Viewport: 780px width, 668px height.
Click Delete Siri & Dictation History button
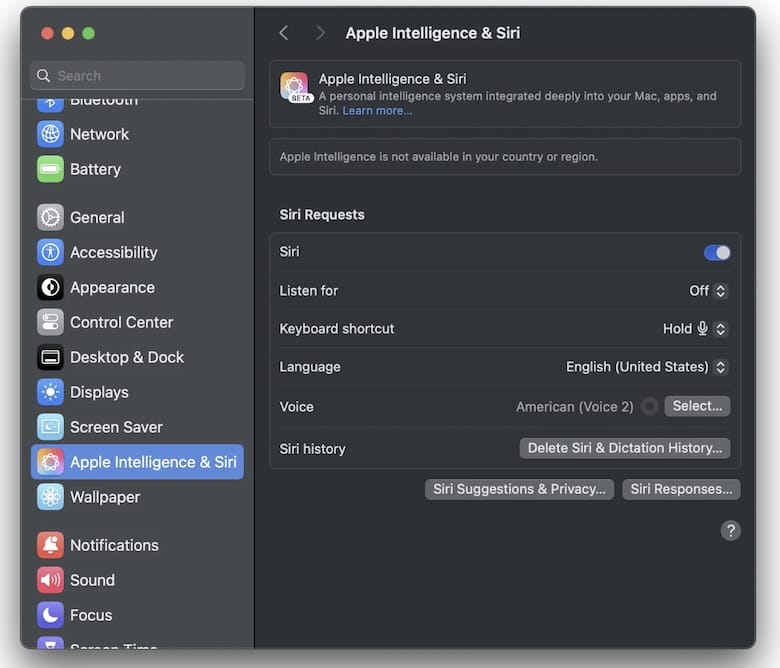[x=625, y=448]
